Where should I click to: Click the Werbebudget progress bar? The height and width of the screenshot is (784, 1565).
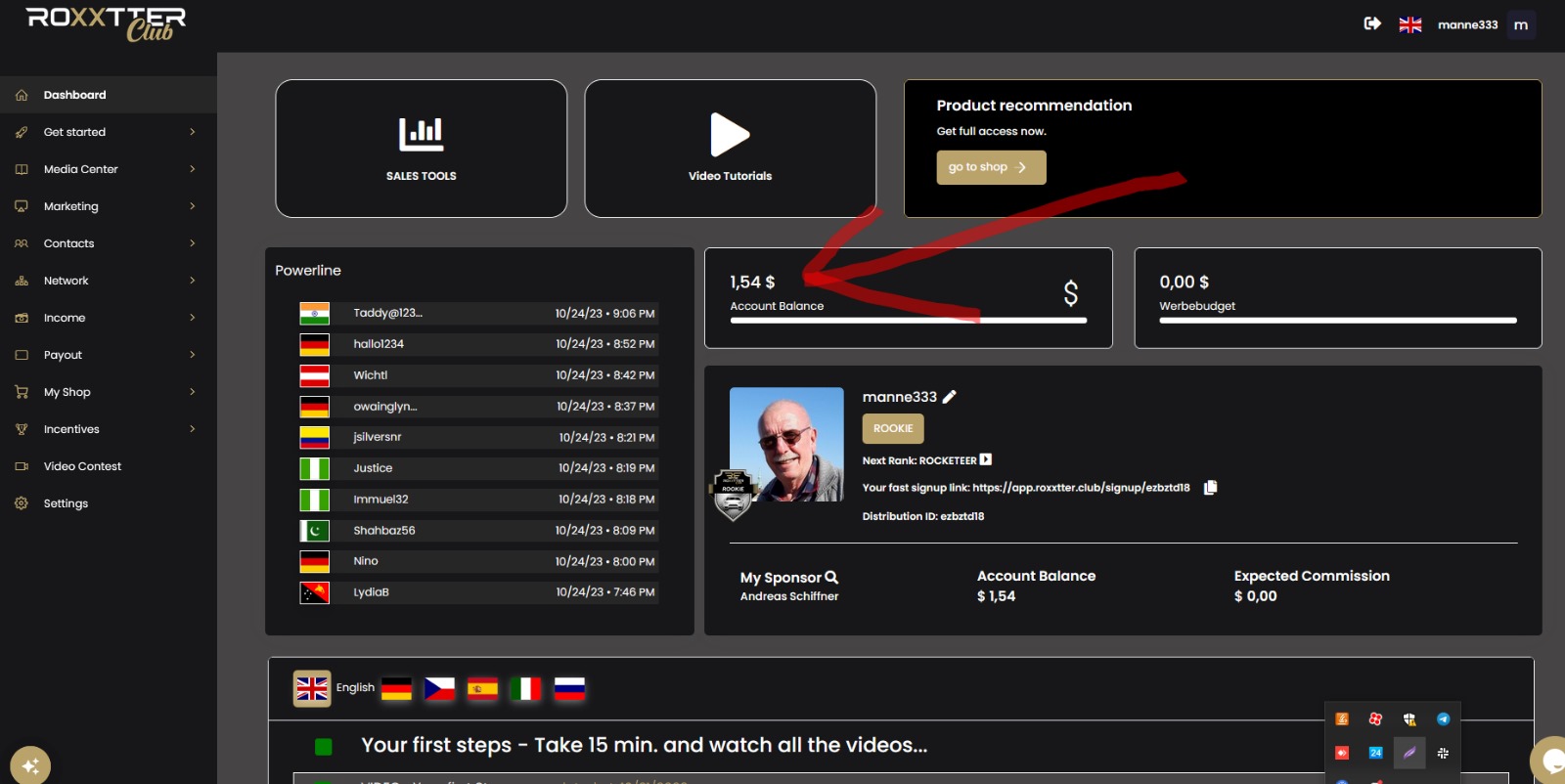(x=1338, y=320)
